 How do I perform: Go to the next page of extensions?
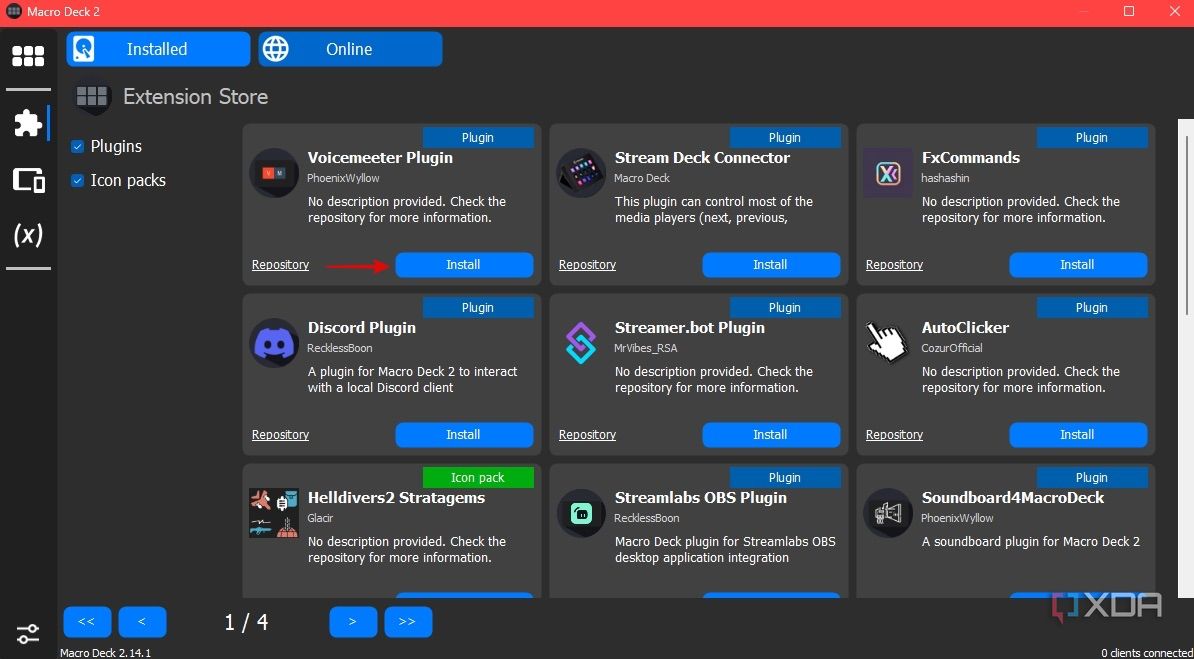point(352,621)
